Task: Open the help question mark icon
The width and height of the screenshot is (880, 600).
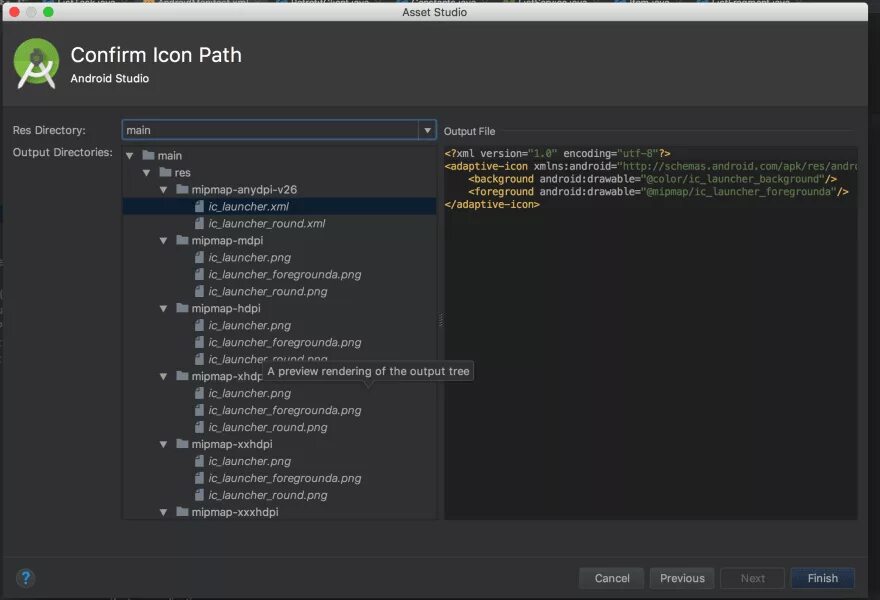Action: (26, 578)
